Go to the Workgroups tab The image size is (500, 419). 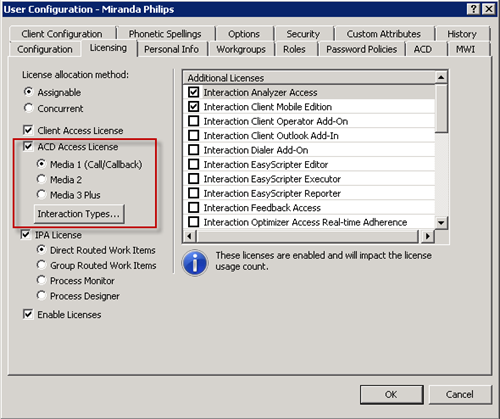point(241,49)
